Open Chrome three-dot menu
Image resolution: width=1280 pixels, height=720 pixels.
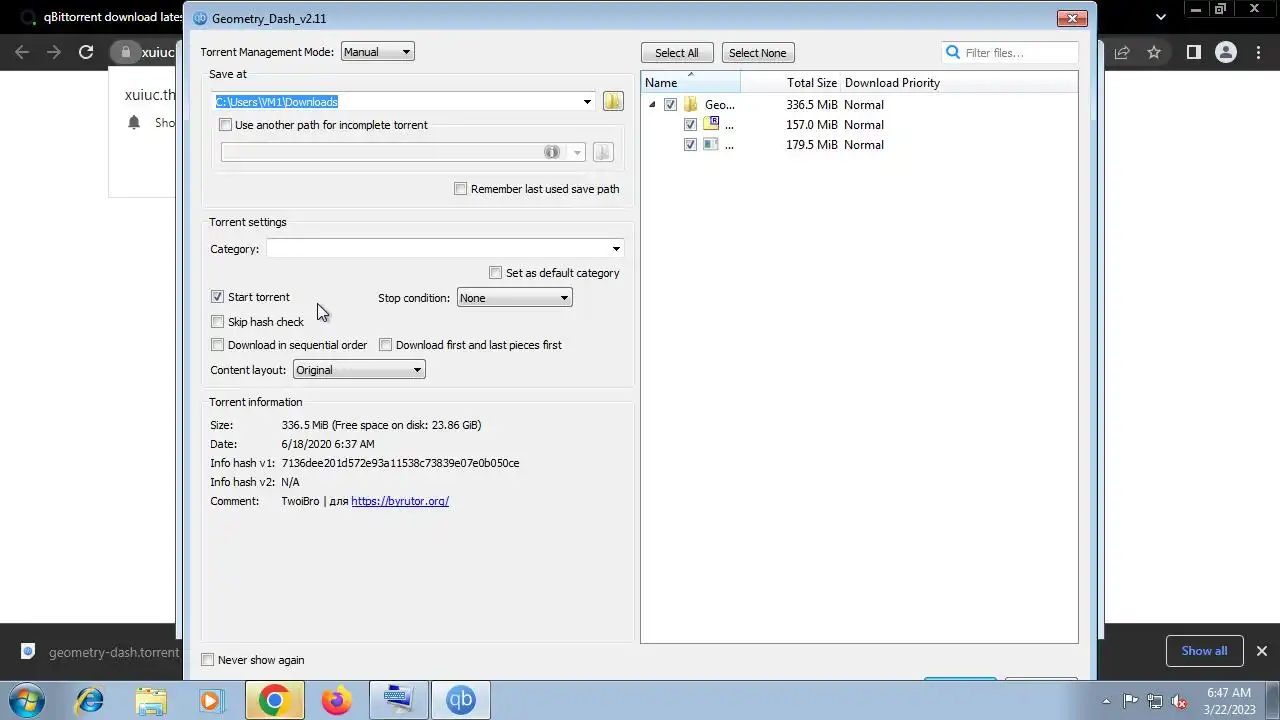[1258, 52]
